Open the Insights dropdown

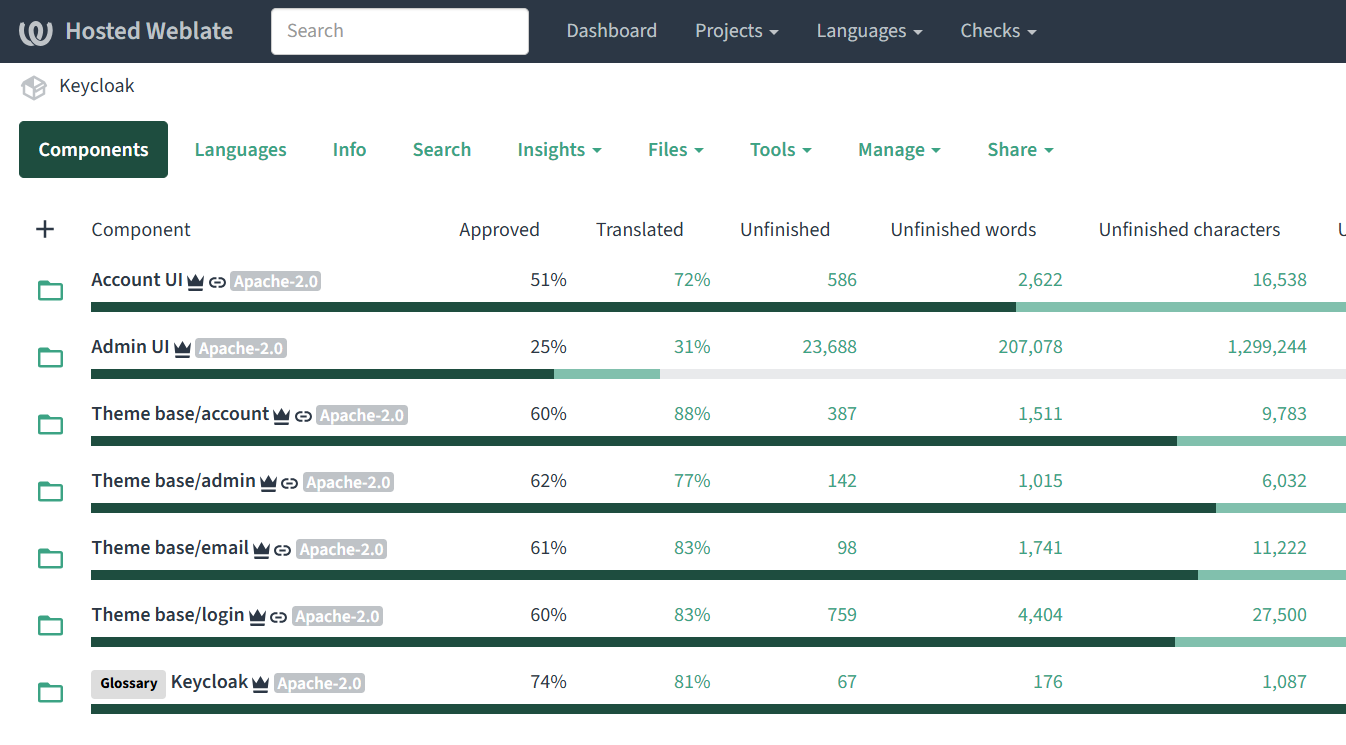click(559, 149)
